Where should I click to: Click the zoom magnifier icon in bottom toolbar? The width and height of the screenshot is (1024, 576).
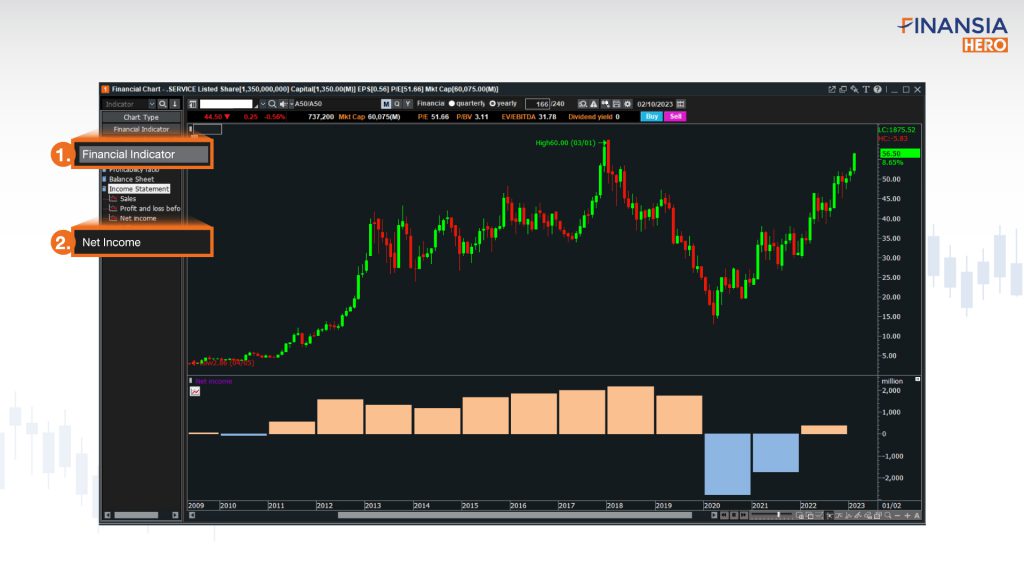pyautogui.click(x=888, y=515)
